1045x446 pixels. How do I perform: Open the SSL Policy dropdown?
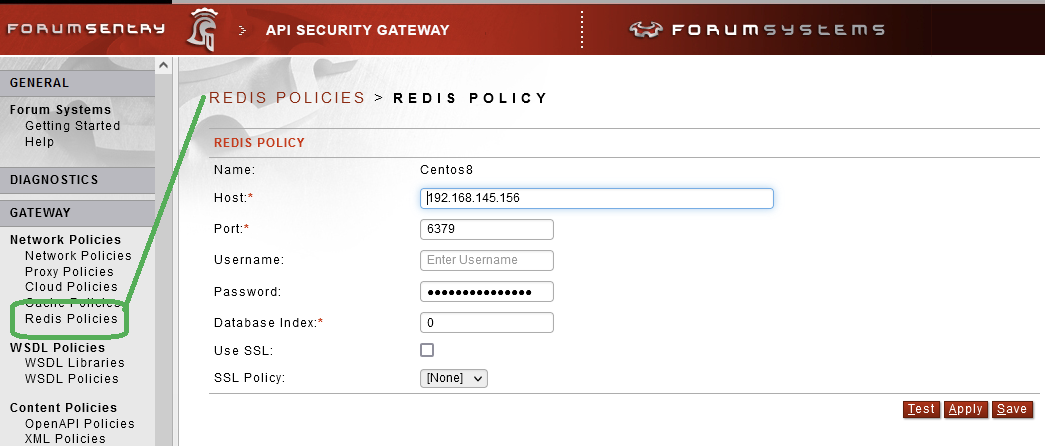(454, 378)
